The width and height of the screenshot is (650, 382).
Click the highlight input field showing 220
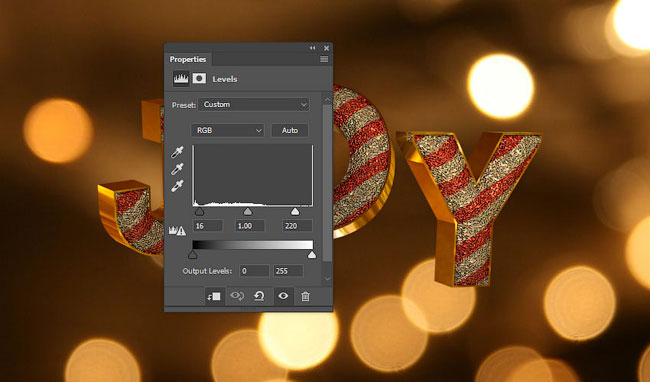[297, 226]
